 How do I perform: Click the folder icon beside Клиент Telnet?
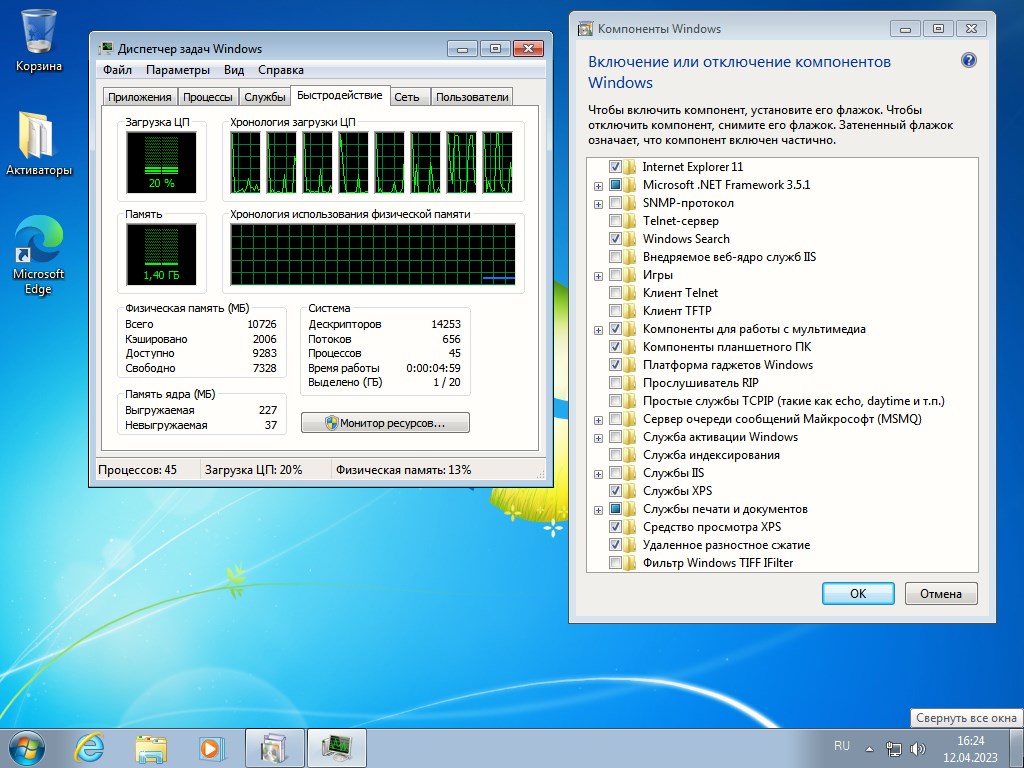630,293
